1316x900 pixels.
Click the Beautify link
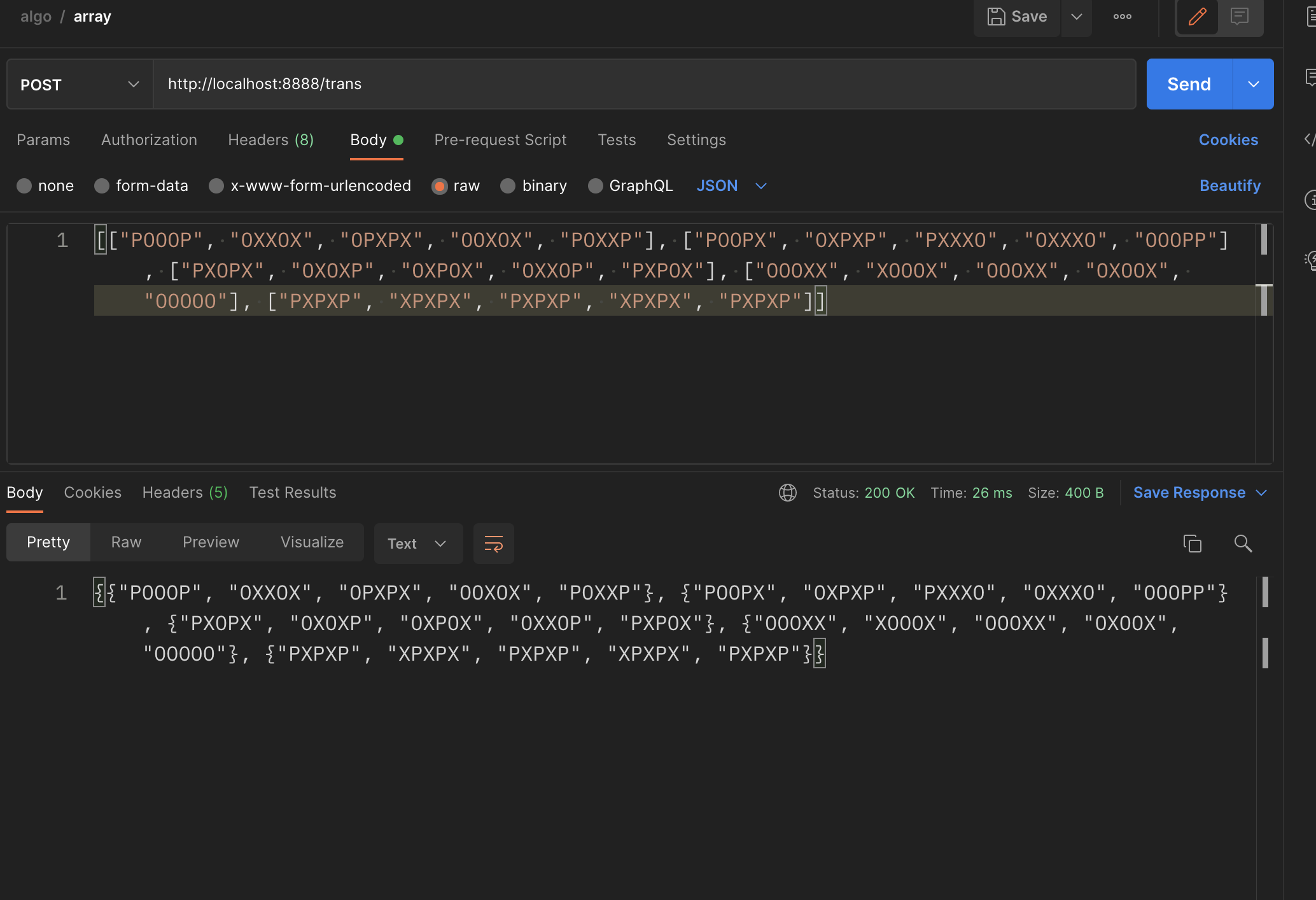(x=1229, y=186)
